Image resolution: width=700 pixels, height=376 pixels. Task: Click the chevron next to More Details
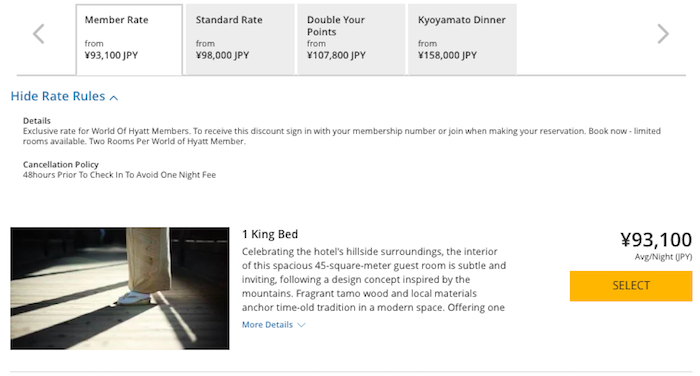pyautogui.click(x=301, y=325)
